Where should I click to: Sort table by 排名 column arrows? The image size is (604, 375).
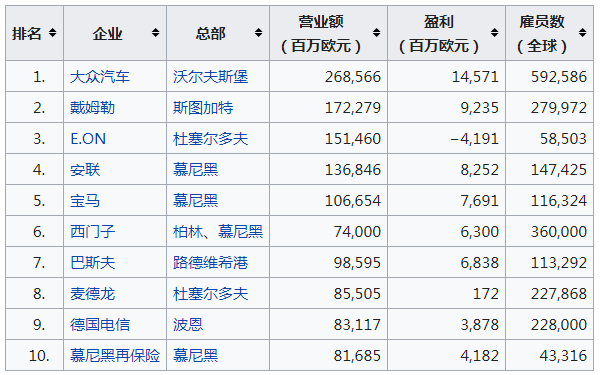pos(52,33)
